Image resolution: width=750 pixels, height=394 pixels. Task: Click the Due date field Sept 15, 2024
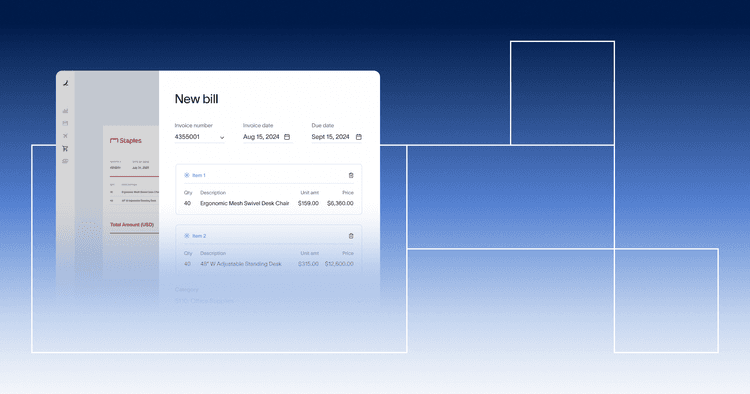pyautogui.click(x=337, y=137)
